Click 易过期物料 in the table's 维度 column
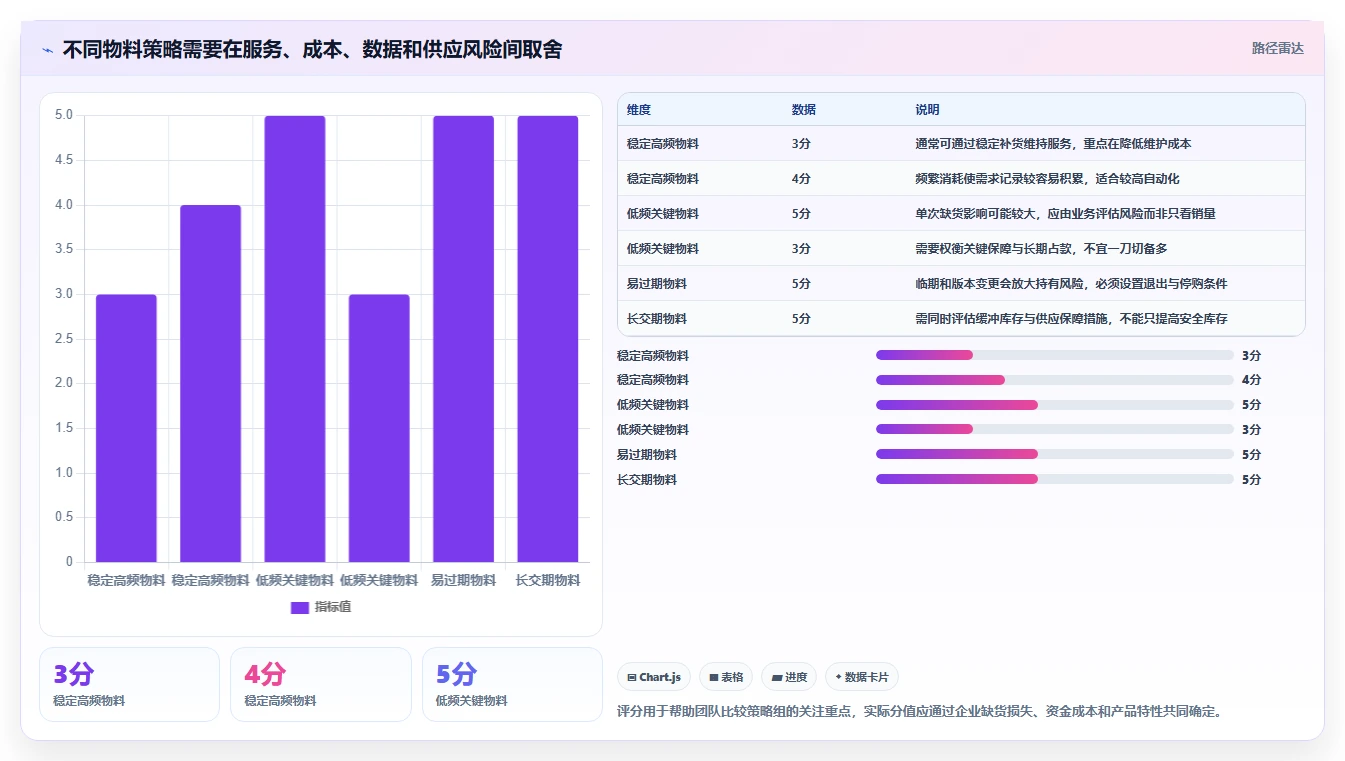 pos(657,284)
